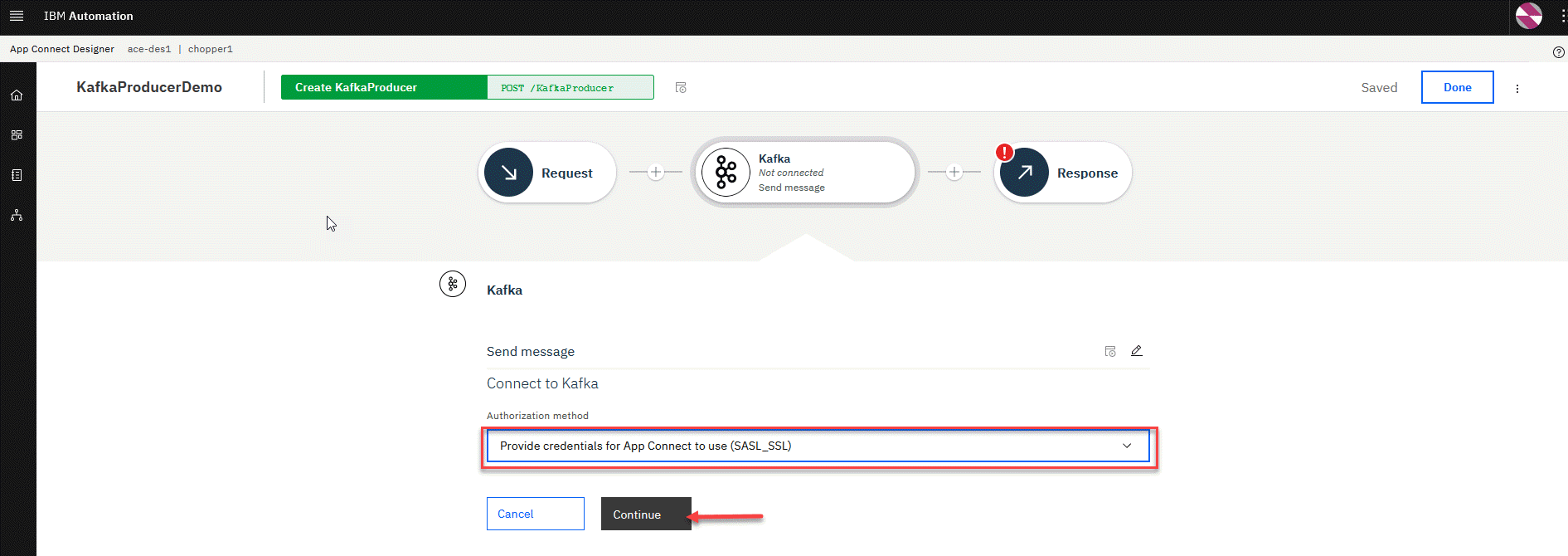This screenshot has width=1568, height=556.
Task: Select the Kafka node in the flow
Action: click(804, 173)
